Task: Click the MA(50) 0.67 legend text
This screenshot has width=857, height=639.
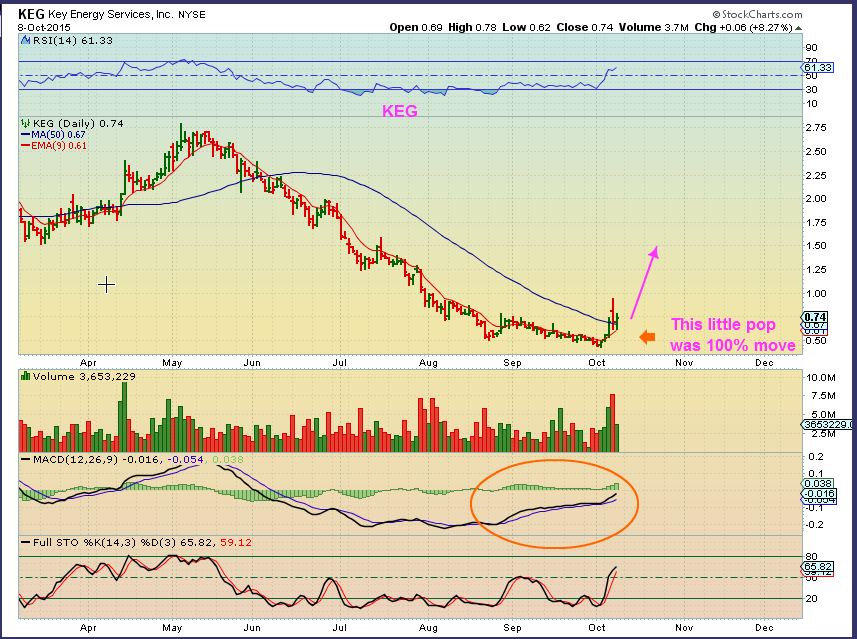Action: point(58,134)
